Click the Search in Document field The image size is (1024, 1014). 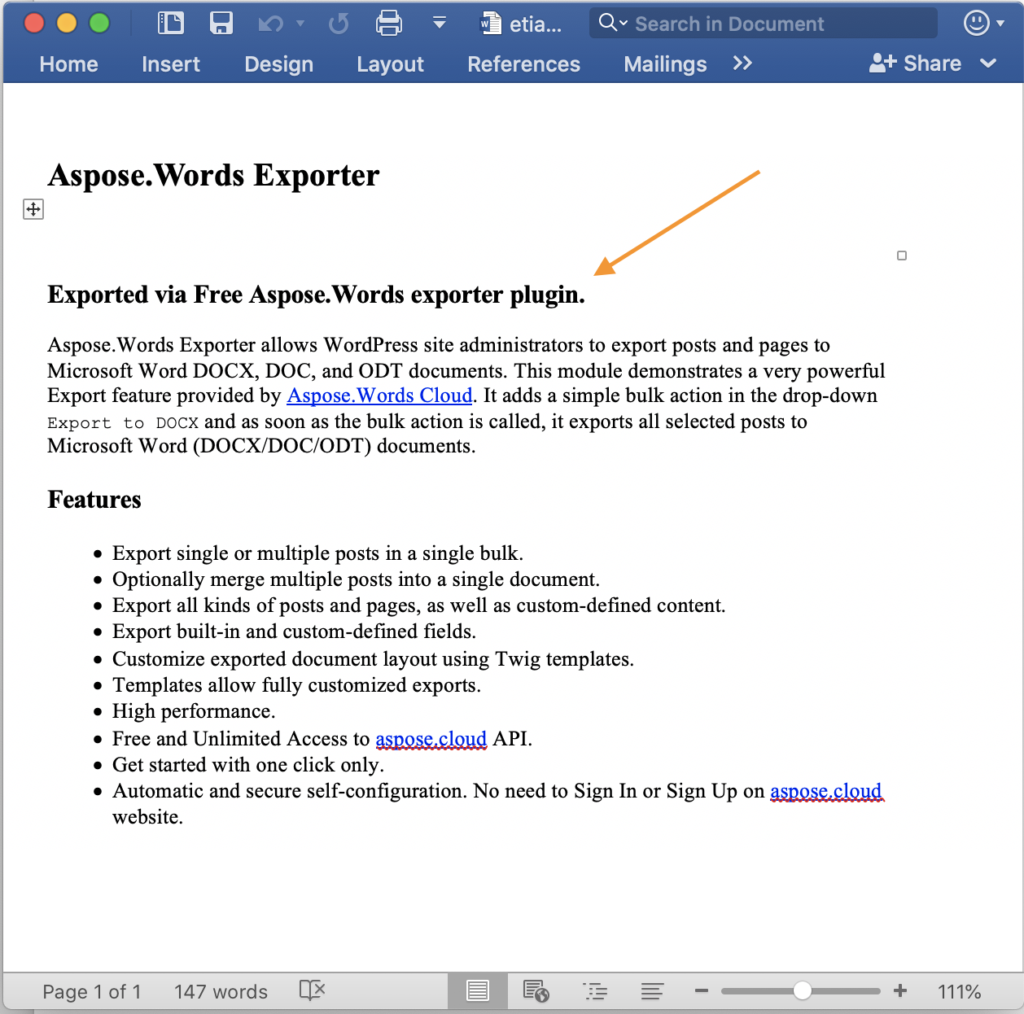(x=763, y=24)
